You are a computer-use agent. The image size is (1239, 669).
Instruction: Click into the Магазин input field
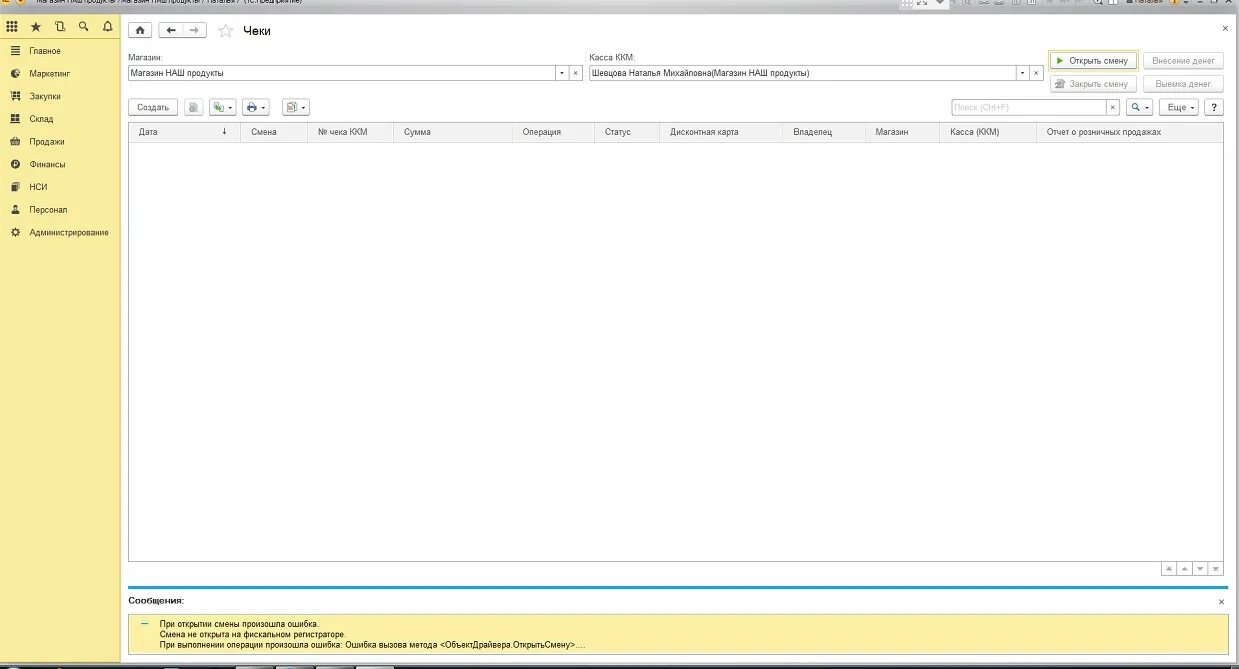point(342,73)
